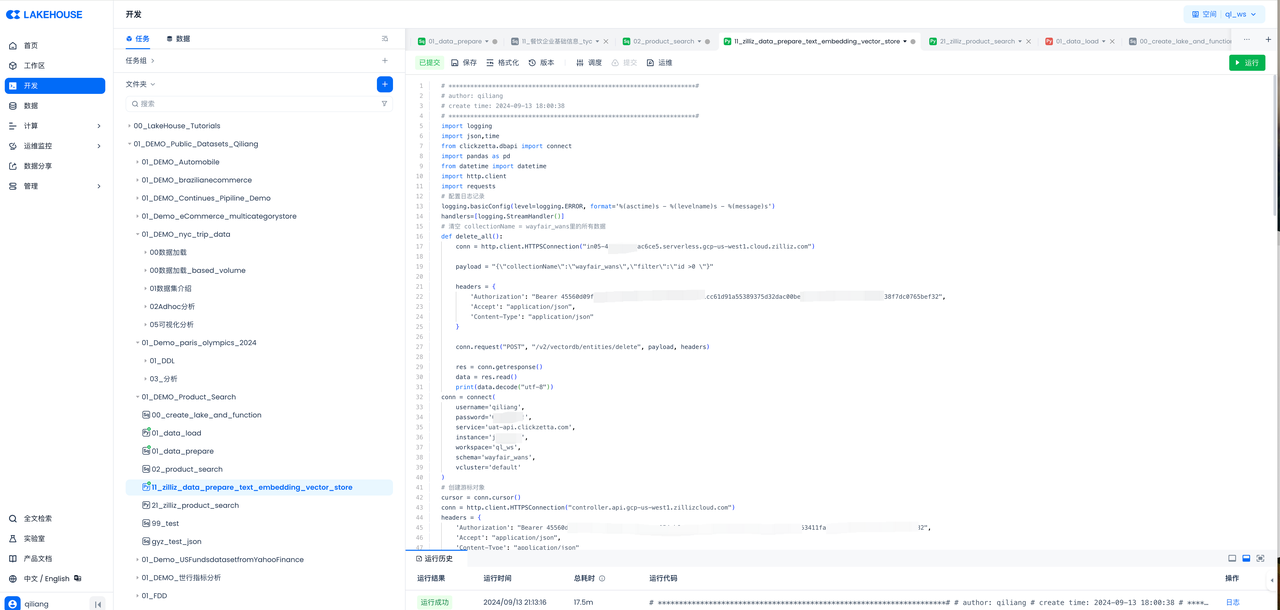
Task: Collapse the left sidebar with bottom arrow icon
Action: [x=97, y=604]
